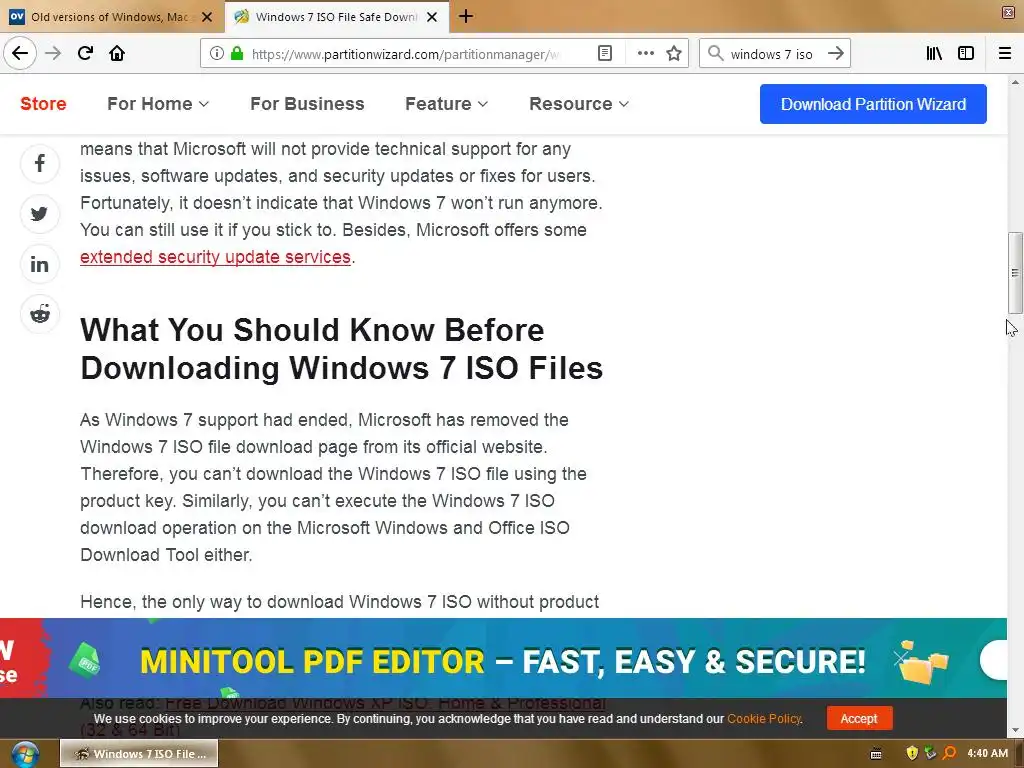Share article on LinkedIn

40,264
